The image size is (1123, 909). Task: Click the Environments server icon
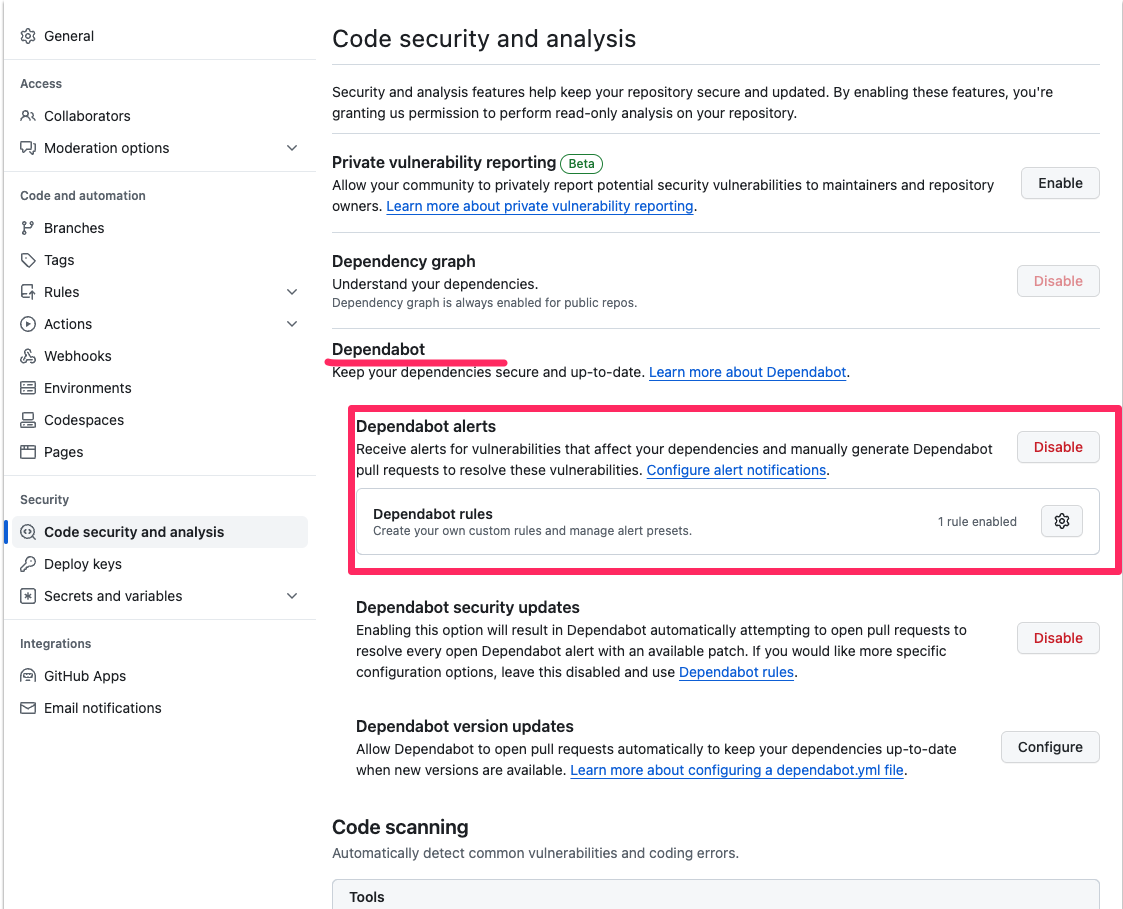(28, 388)
